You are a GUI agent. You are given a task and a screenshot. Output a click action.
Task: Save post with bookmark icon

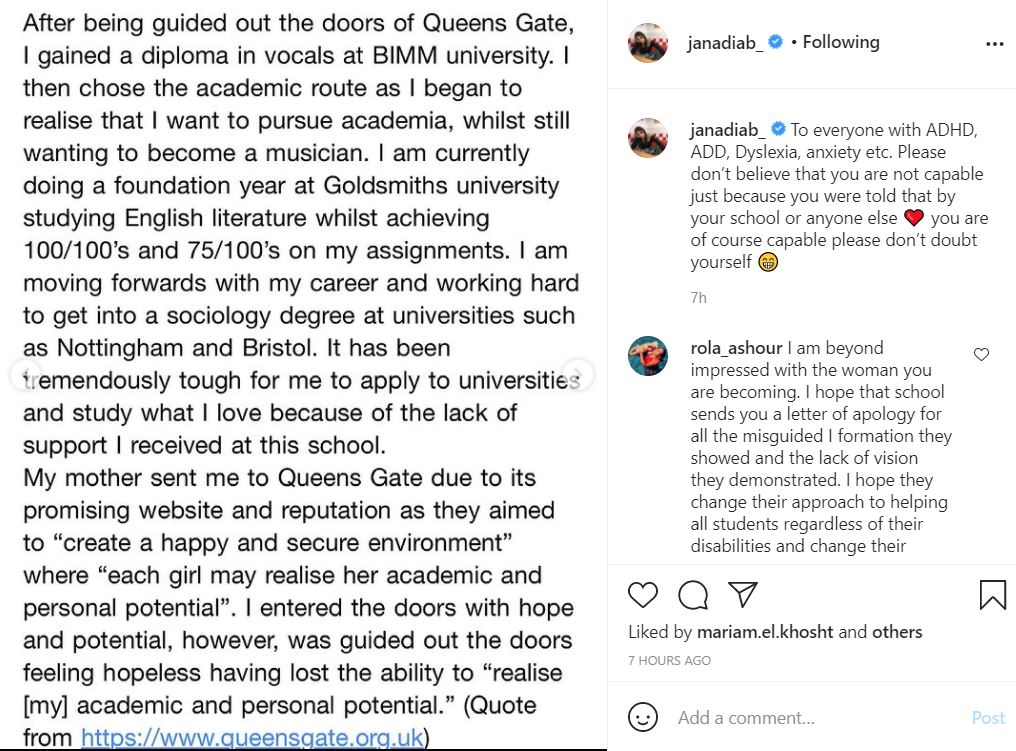pyautogui.click(x=992, y=595)
